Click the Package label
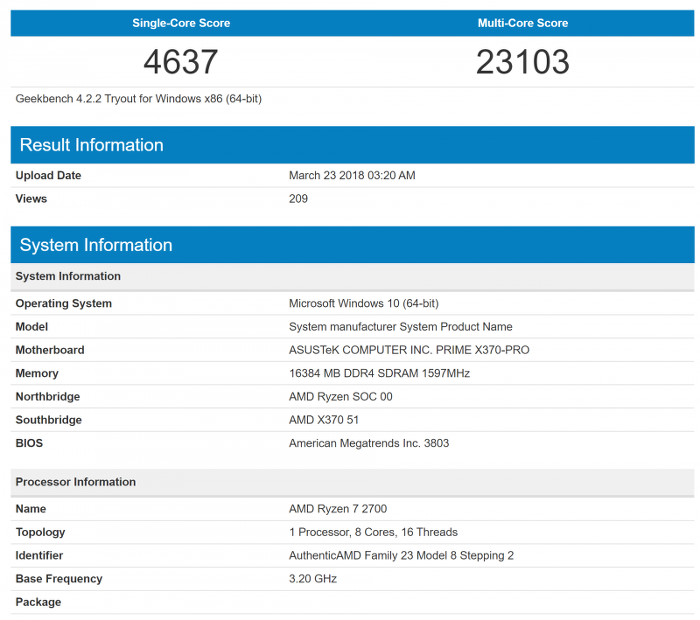The image size is (700, 620). [38, 603]
